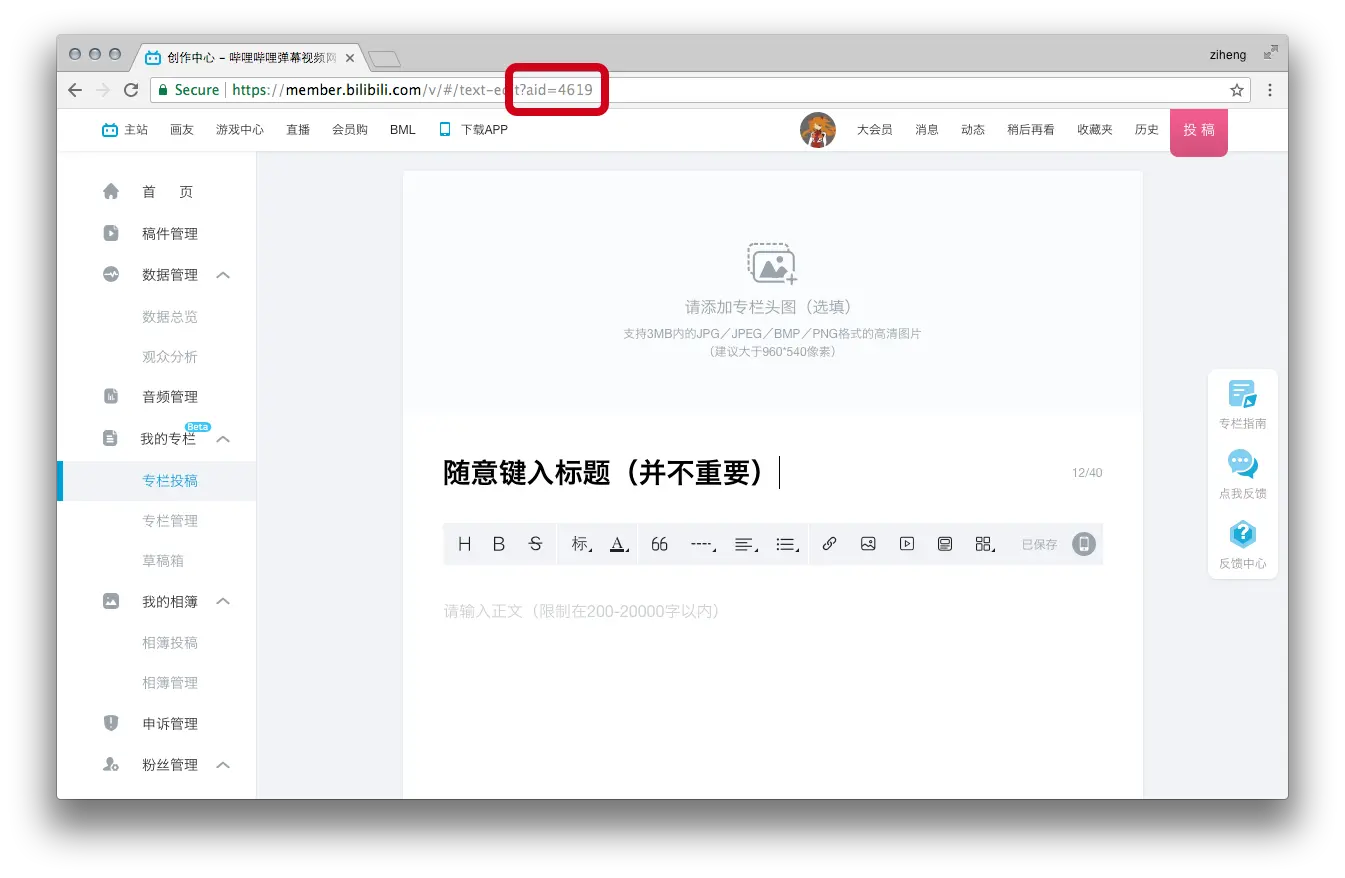Open 动态 in the top navigation
The height and width of the screenshot is (878, 1345).
tap(973, 130)
